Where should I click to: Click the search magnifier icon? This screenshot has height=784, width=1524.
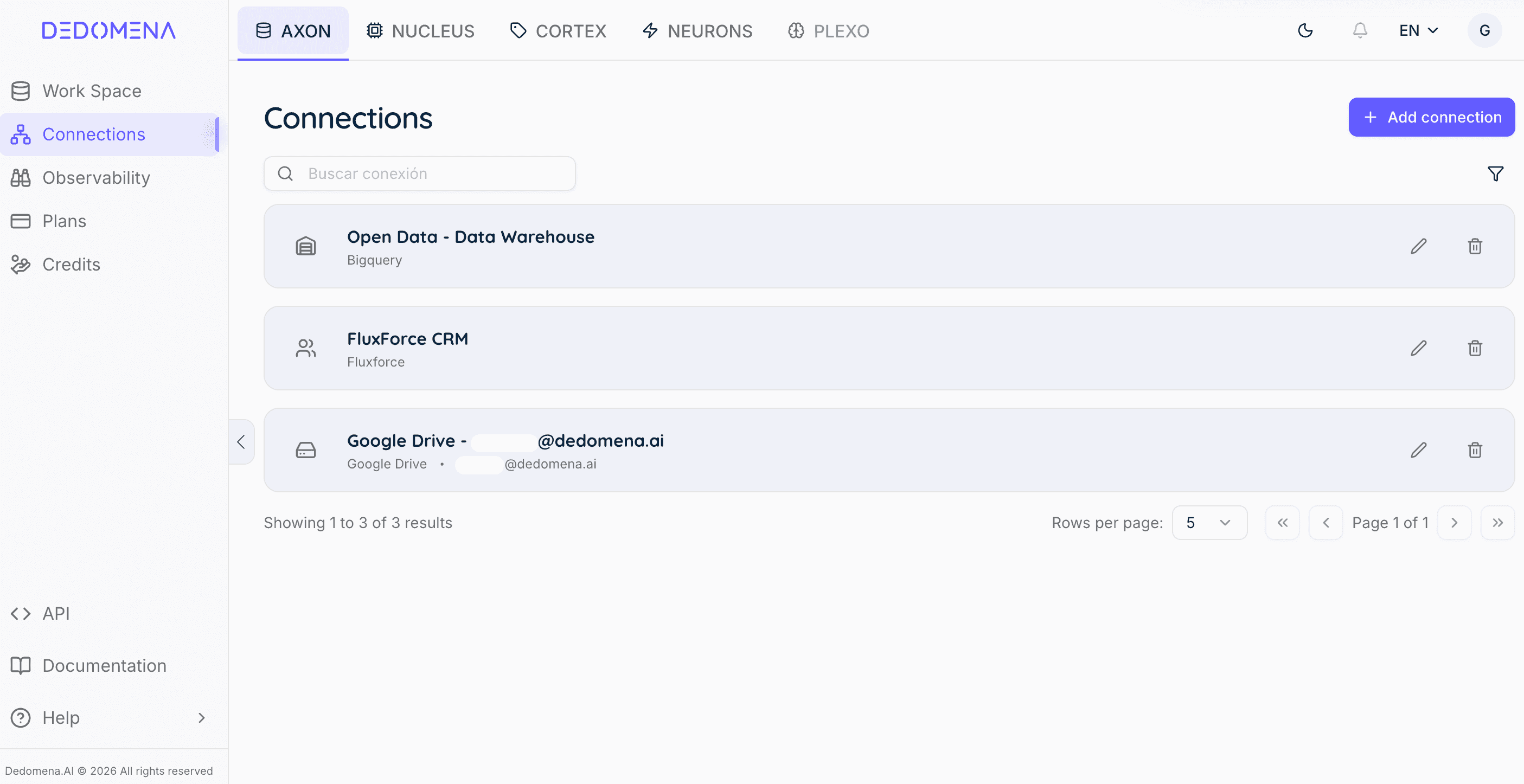click(285, 173)
